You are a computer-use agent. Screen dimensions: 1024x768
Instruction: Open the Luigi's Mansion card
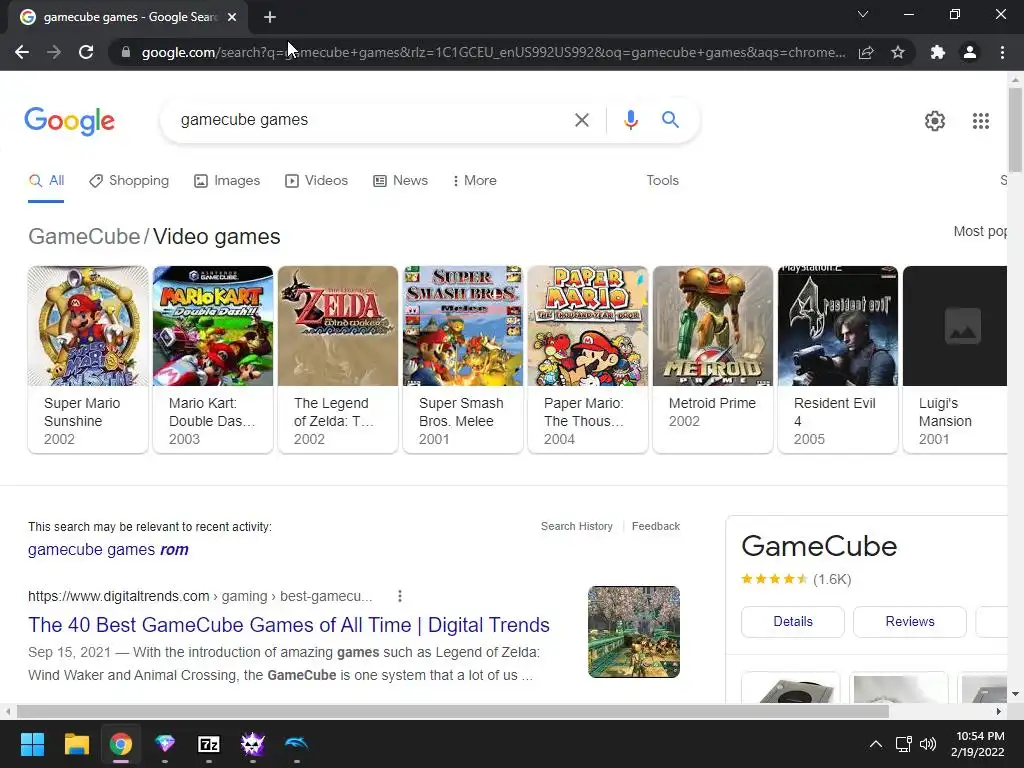pos(955,359)
